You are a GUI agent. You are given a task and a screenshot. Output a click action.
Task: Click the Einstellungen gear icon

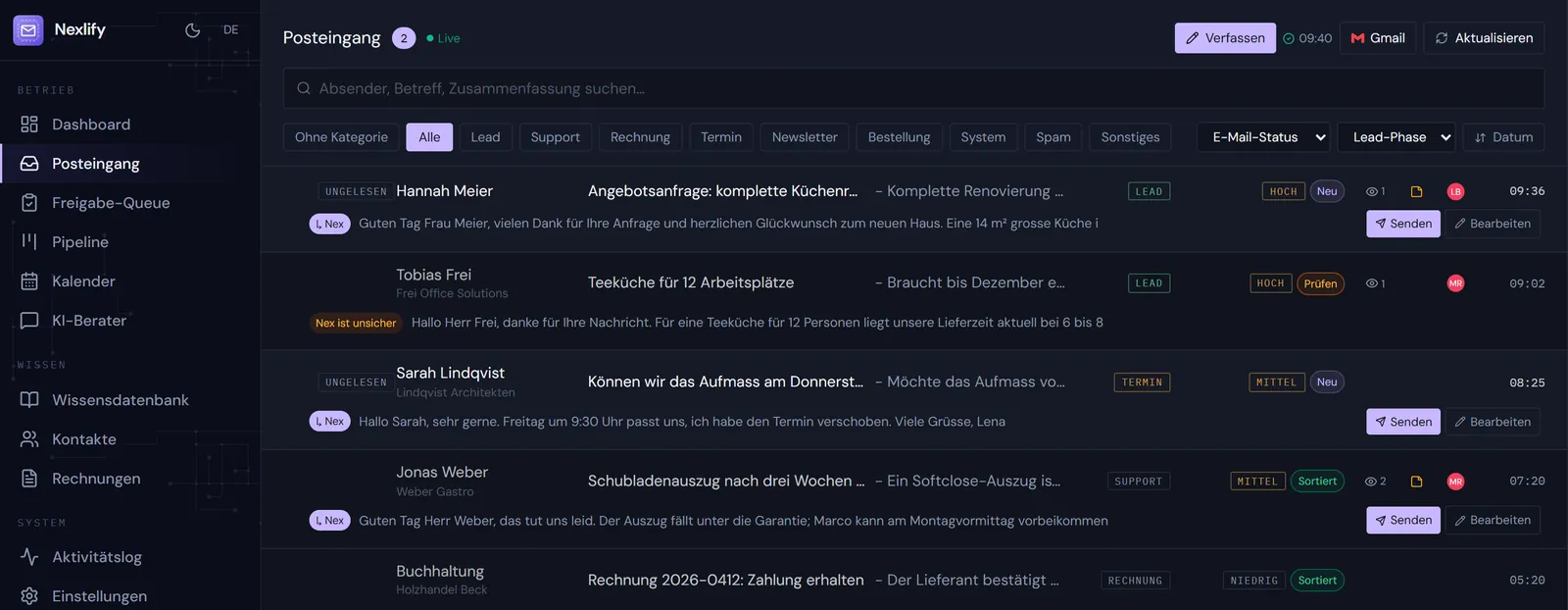(x=29, y=596)
